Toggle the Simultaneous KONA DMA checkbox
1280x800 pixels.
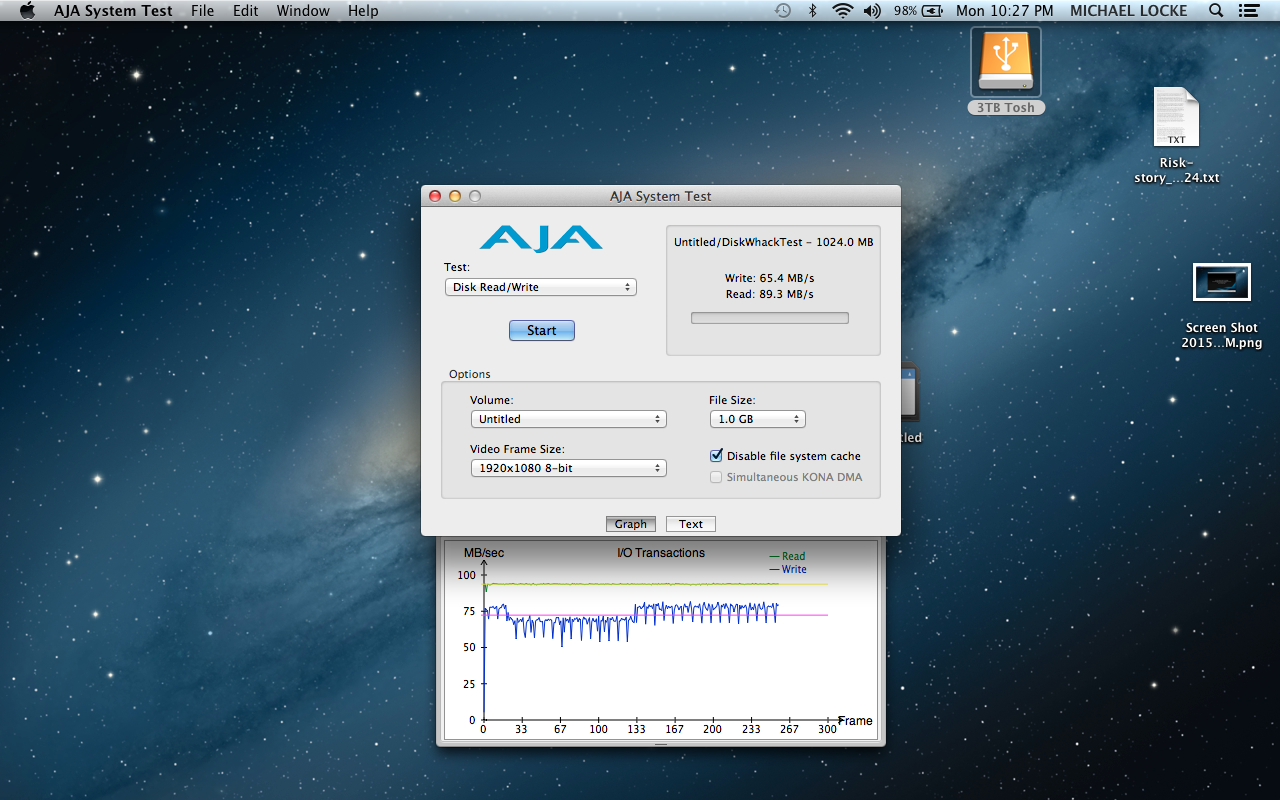(x=716, y=477)
